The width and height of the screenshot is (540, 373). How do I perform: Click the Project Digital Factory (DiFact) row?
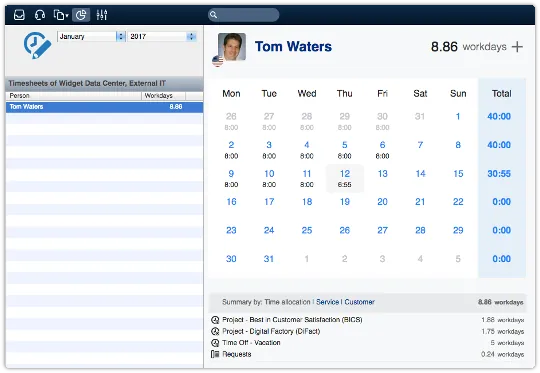pos(367,331)
